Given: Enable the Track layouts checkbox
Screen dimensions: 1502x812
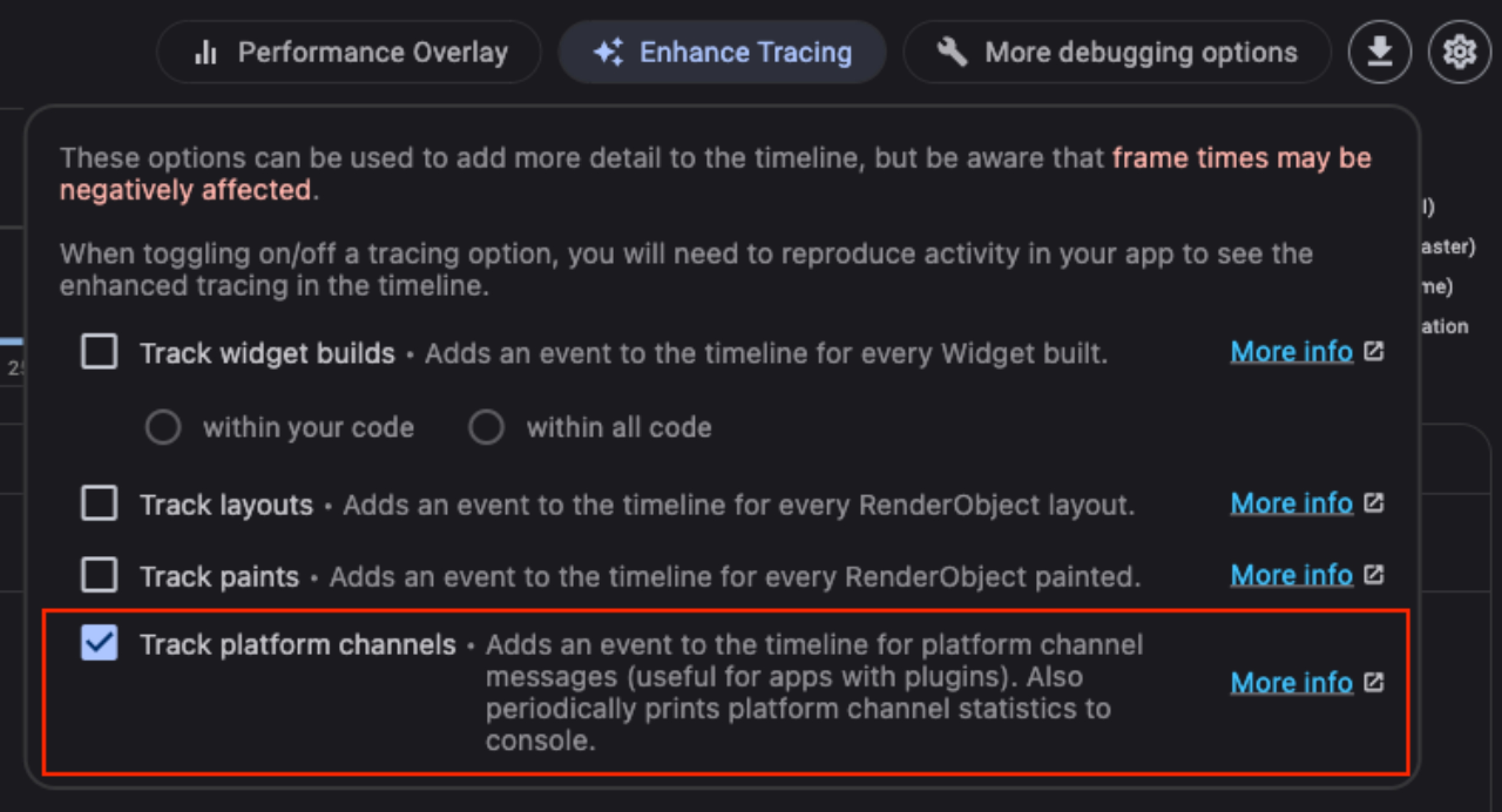Looking at the screenshot, I should pos(99,503).
